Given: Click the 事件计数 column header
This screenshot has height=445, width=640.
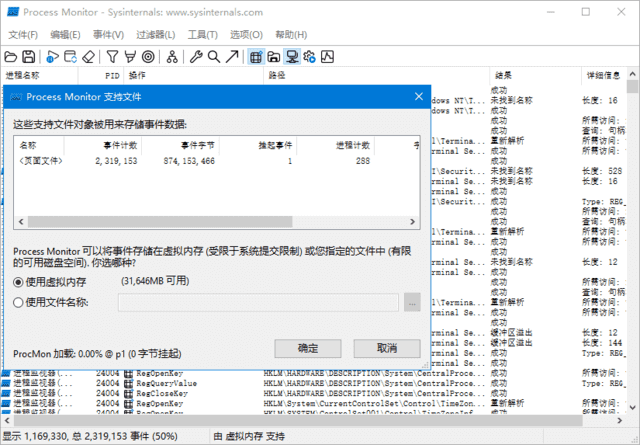Looking at the screenshot, I should 102,145.
